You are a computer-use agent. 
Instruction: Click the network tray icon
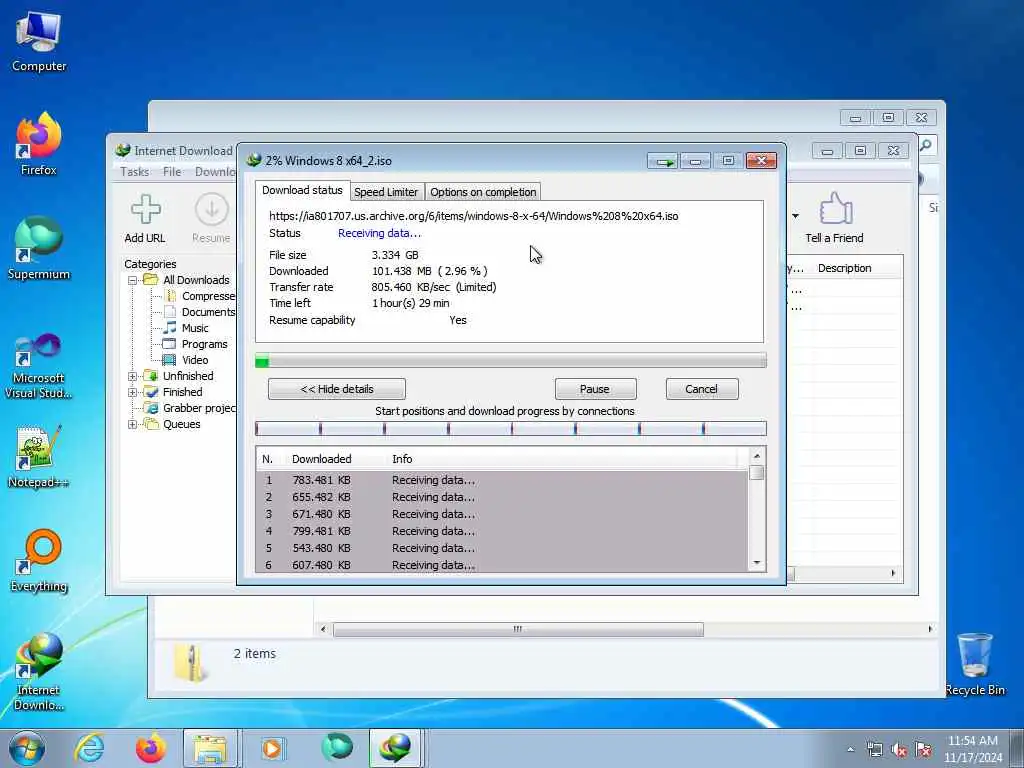point(874,750)
